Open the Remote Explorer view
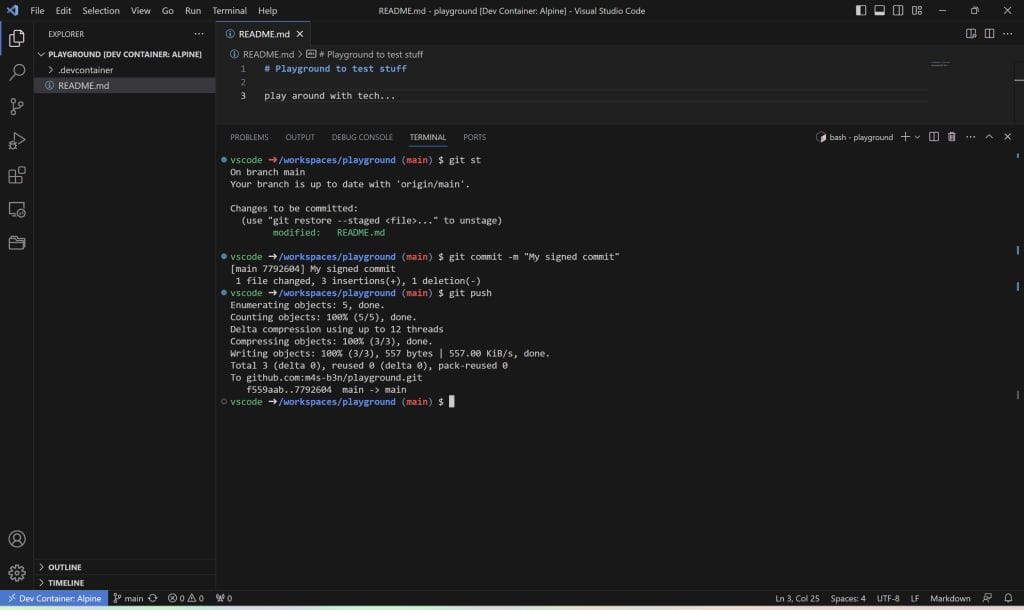The image size is (1024, 610). pos(15,209)
